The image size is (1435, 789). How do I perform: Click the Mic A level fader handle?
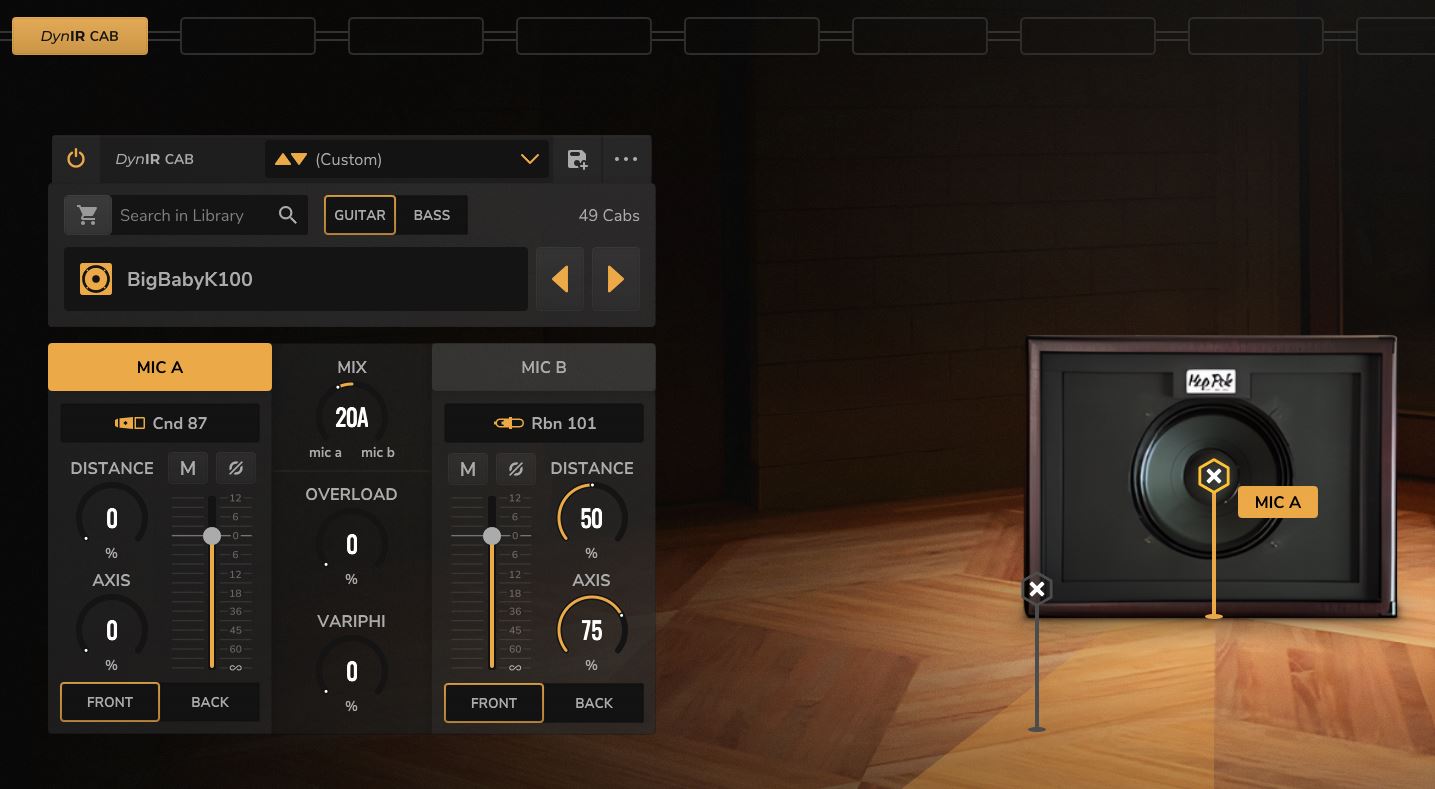(212, 536)
